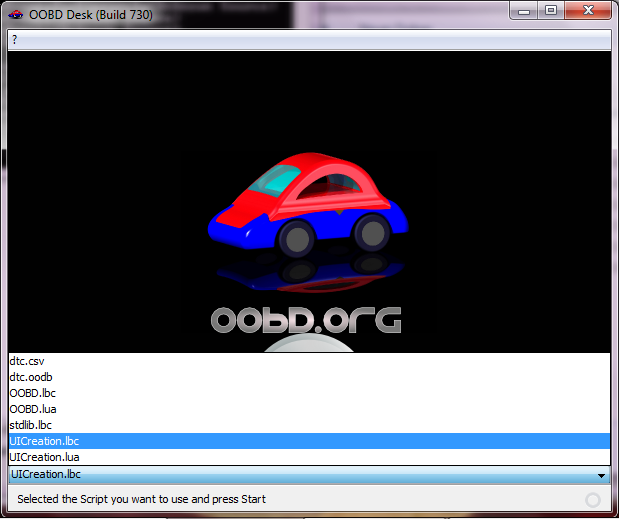This screenshot has width=619, height=519.
Task: Click the circular status indicator in status bar
Action: click(x=593, y=499)
